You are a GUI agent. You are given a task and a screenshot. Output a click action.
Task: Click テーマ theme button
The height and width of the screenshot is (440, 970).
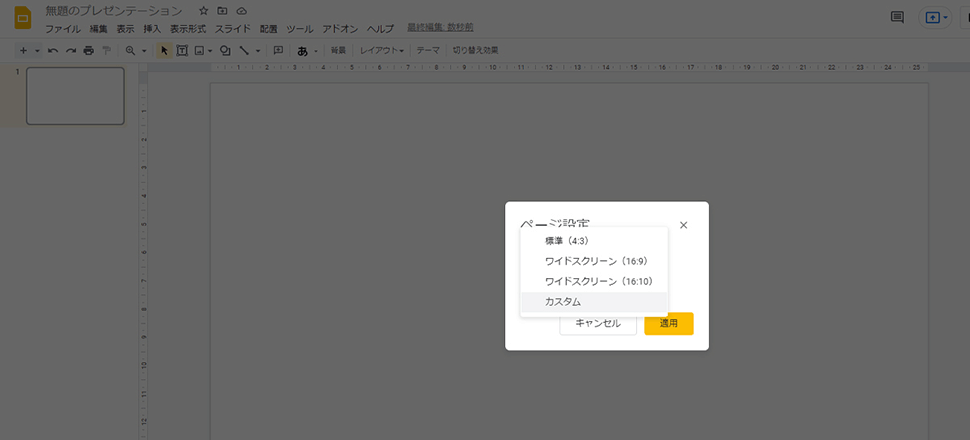coord(427,51)
